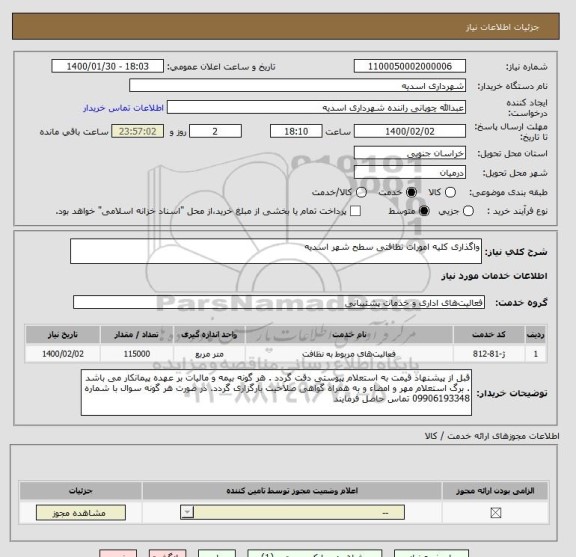The width and height of the screenshot is (576, 557).
Task: Click the delivery province field خراسان جنوبی
Action: tap(410, 153)
